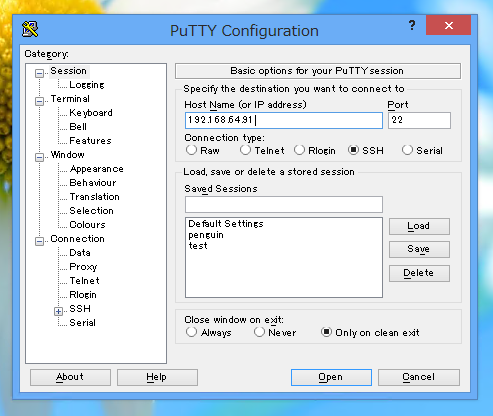
Task: Open the Features settings category
Action: click(90, 141)
